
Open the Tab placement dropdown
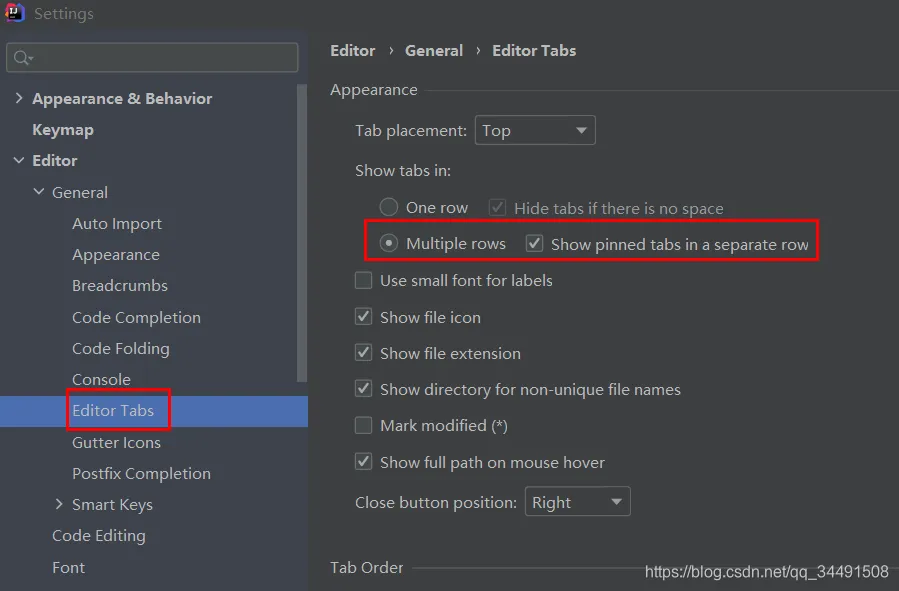535,130
